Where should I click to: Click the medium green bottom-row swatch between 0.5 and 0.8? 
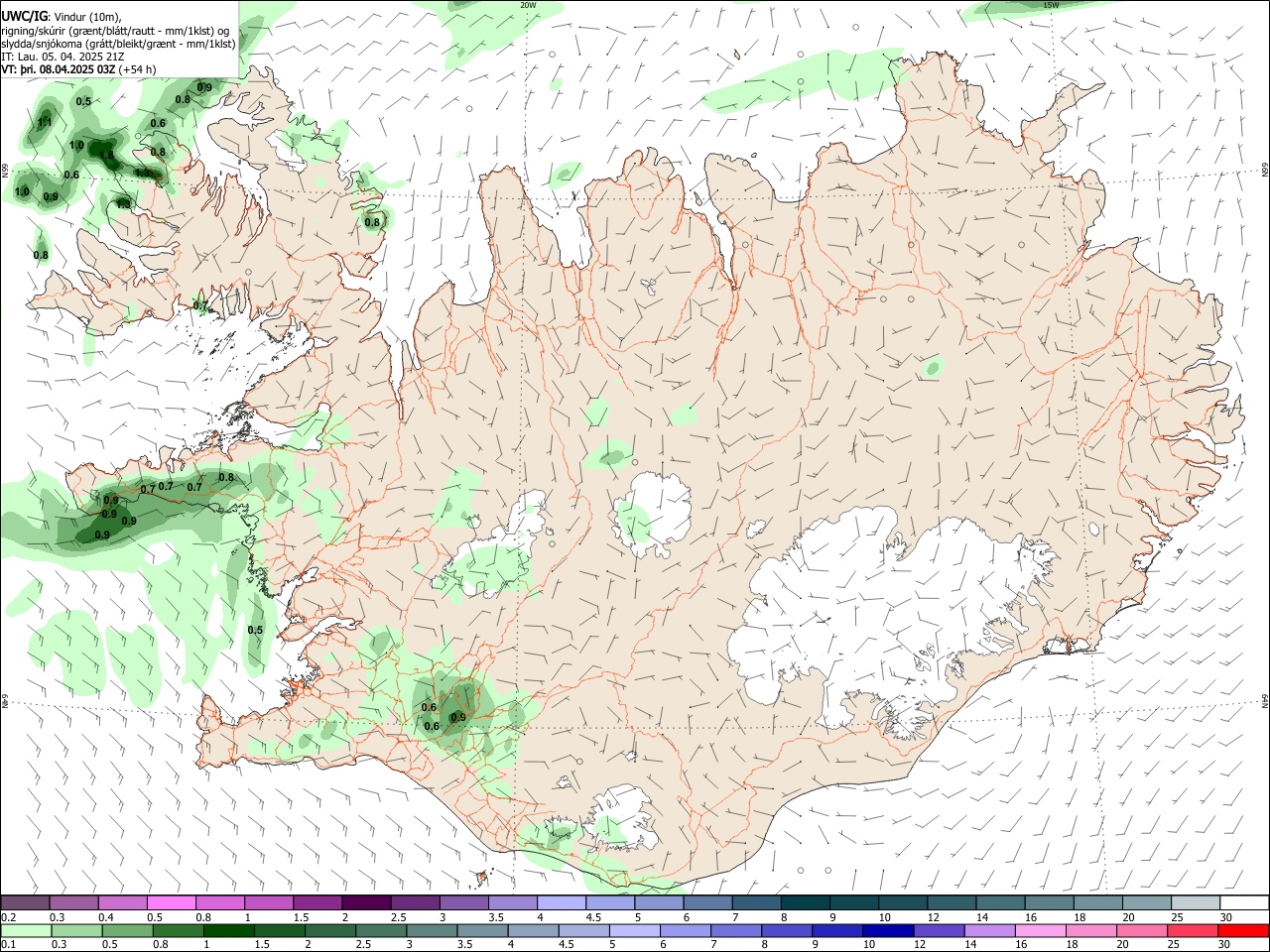pos(127,930)
